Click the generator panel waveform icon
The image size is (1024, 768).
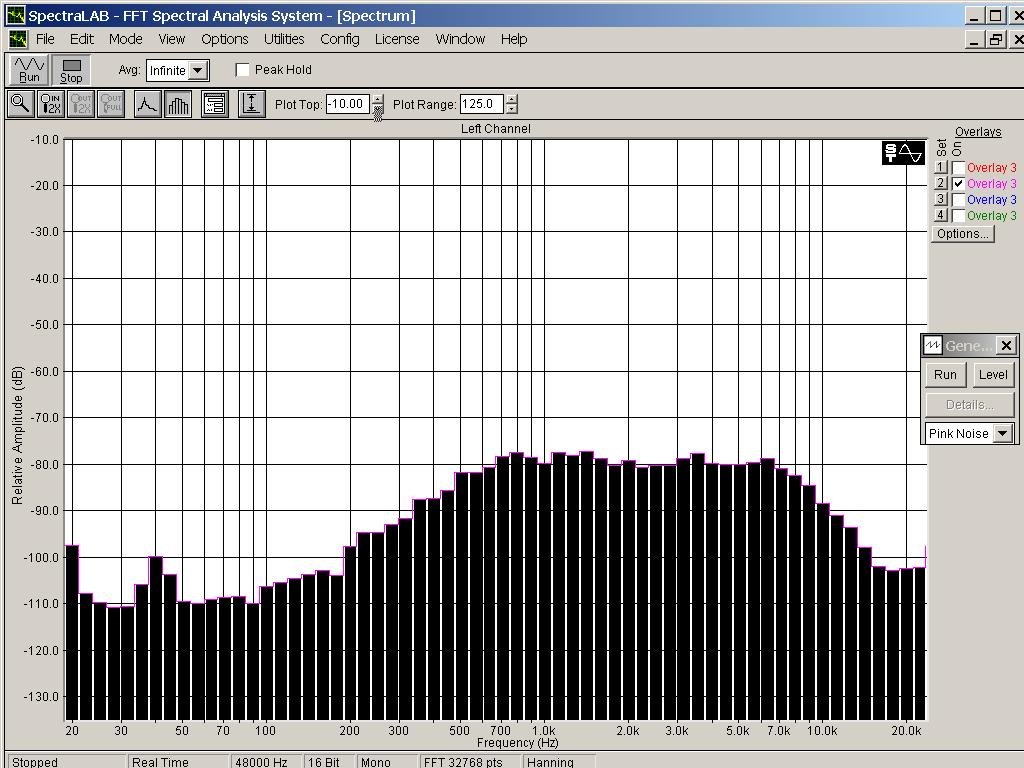click(933, 345)
